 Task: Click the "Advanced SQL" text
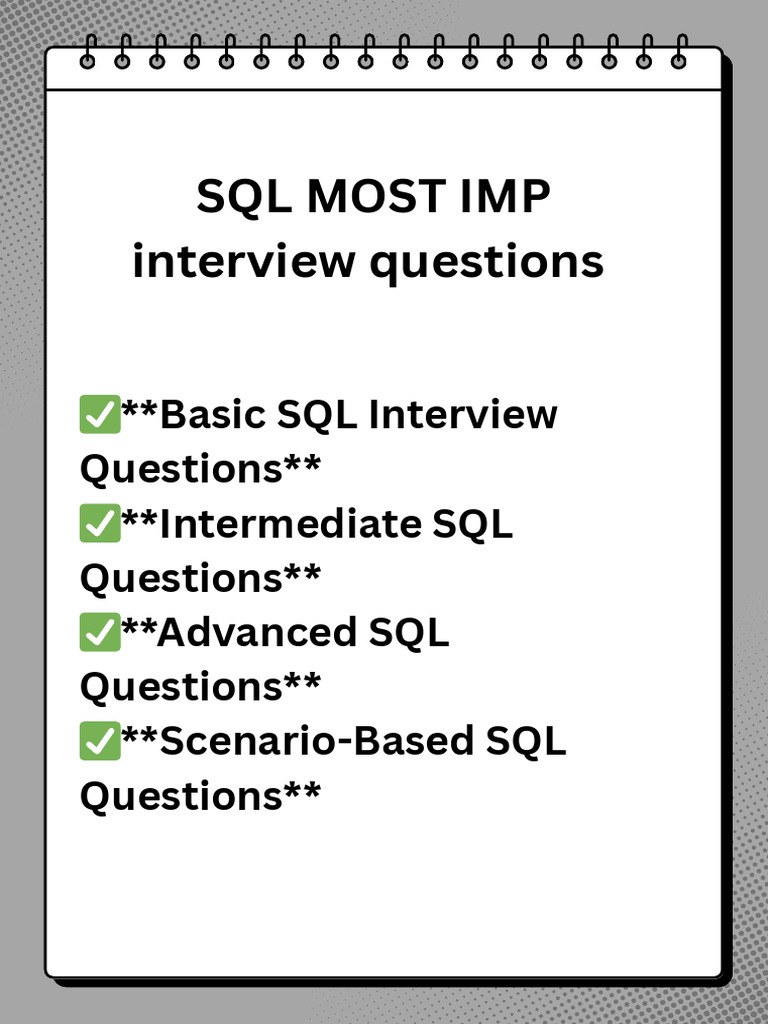pos(303,633)
